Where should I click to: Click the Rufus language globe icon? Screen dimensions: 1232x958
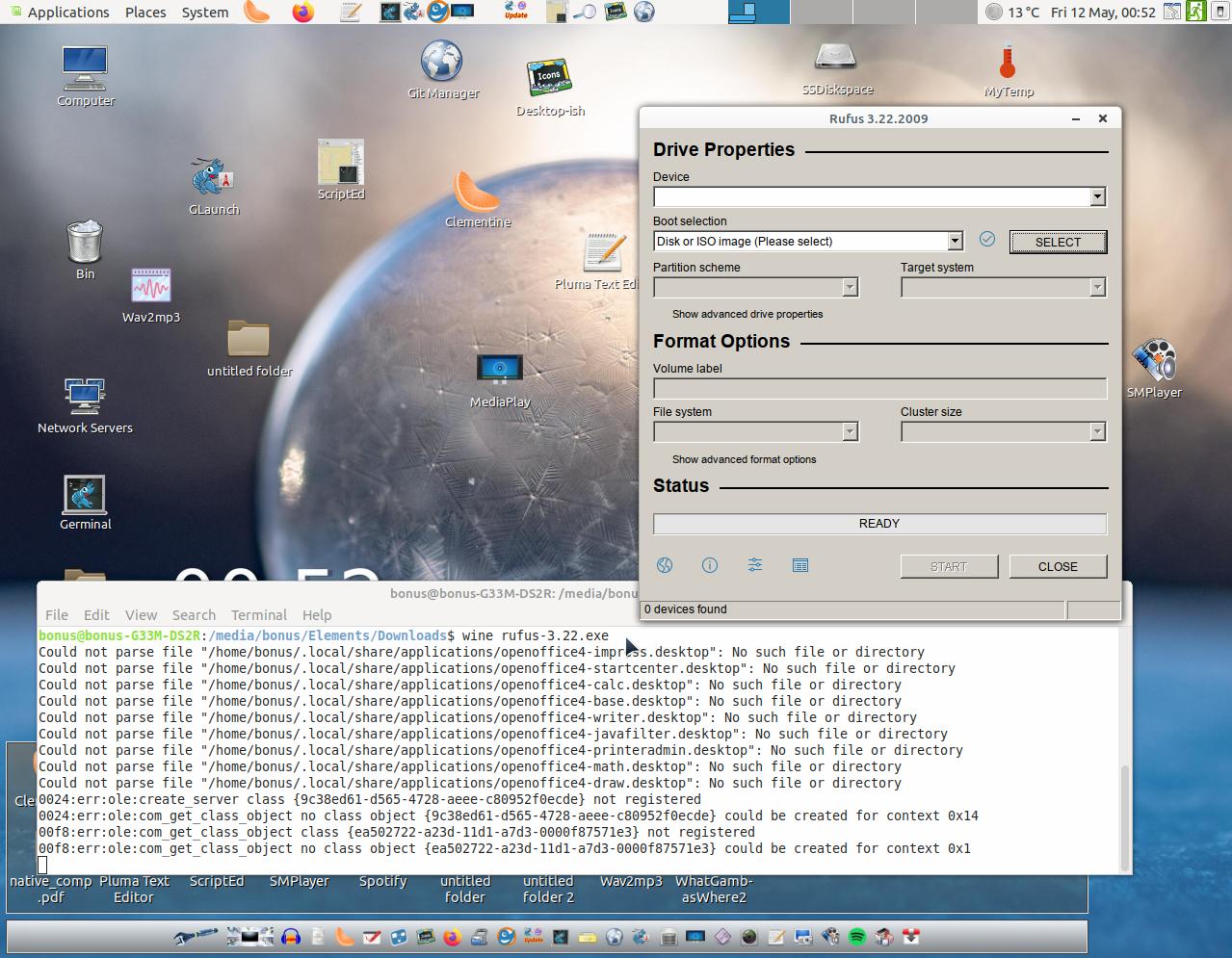pos(665,565)
